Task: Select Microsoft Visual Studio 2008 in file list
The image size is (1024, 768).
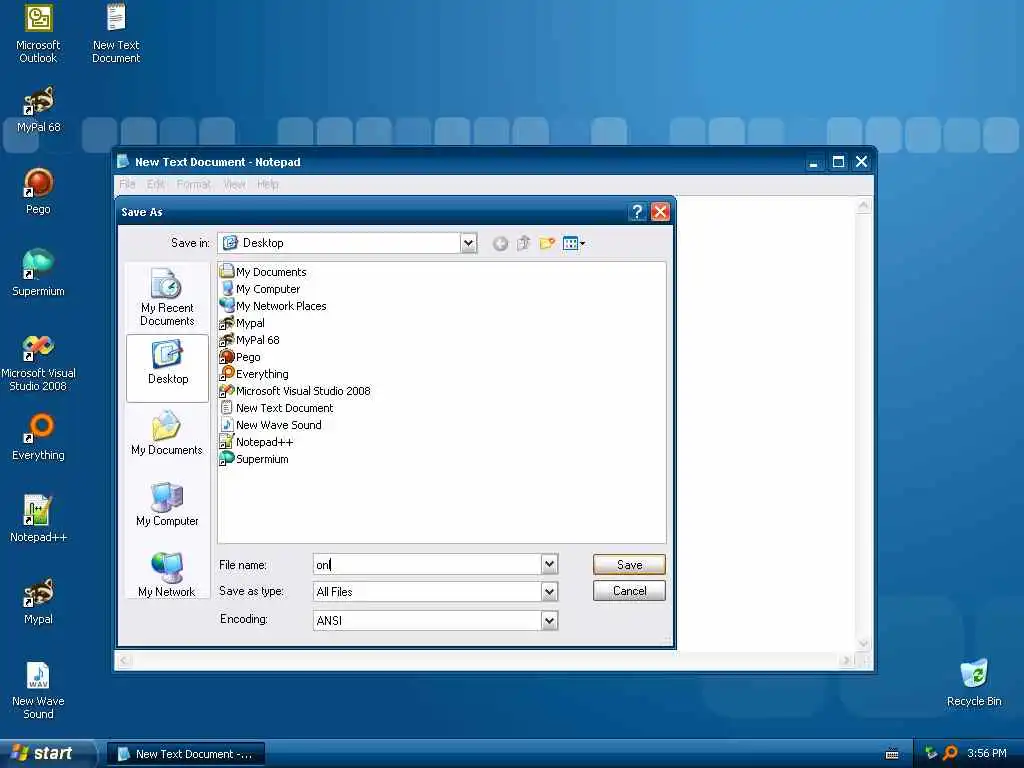Action: [x=295, y=391]
